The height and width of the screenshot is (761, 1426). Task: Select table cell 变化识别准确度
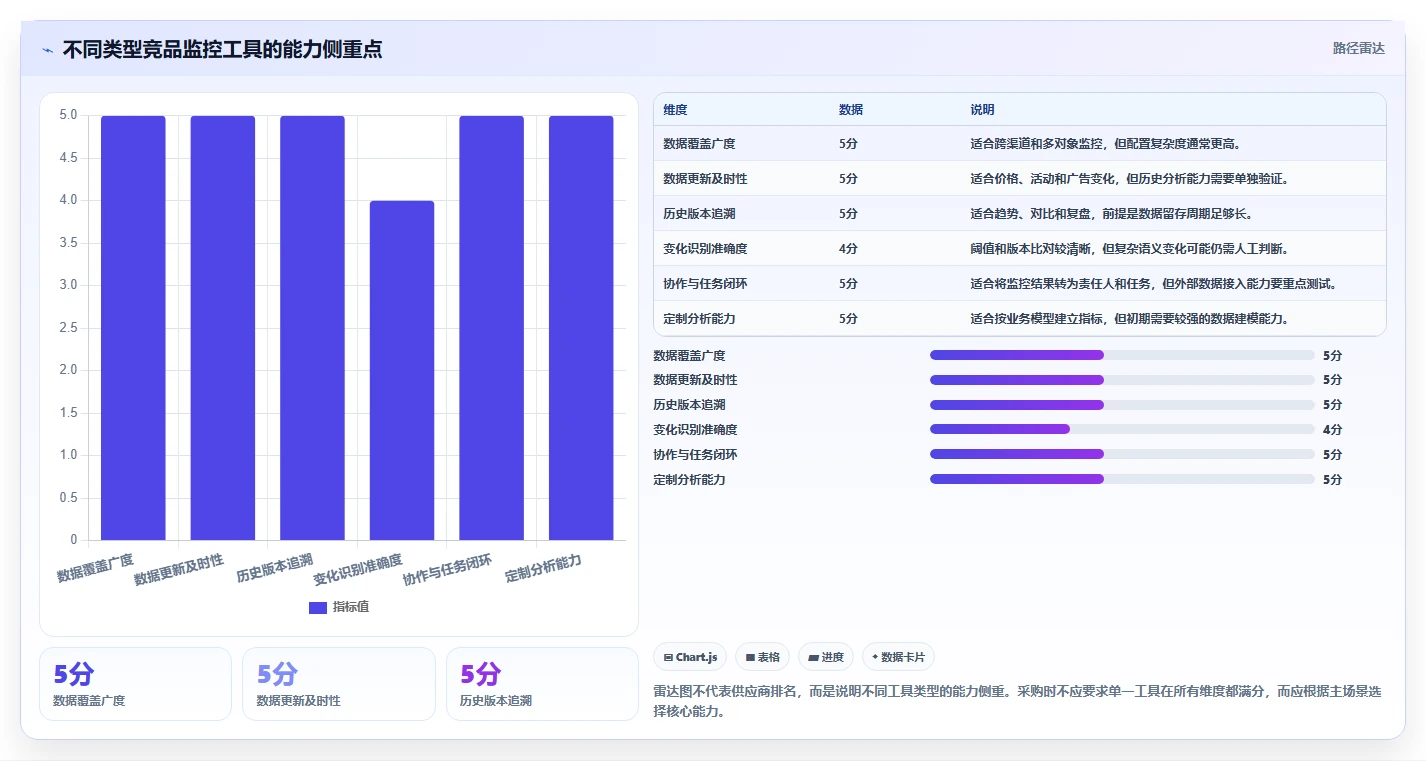click(x=705, y=249)
